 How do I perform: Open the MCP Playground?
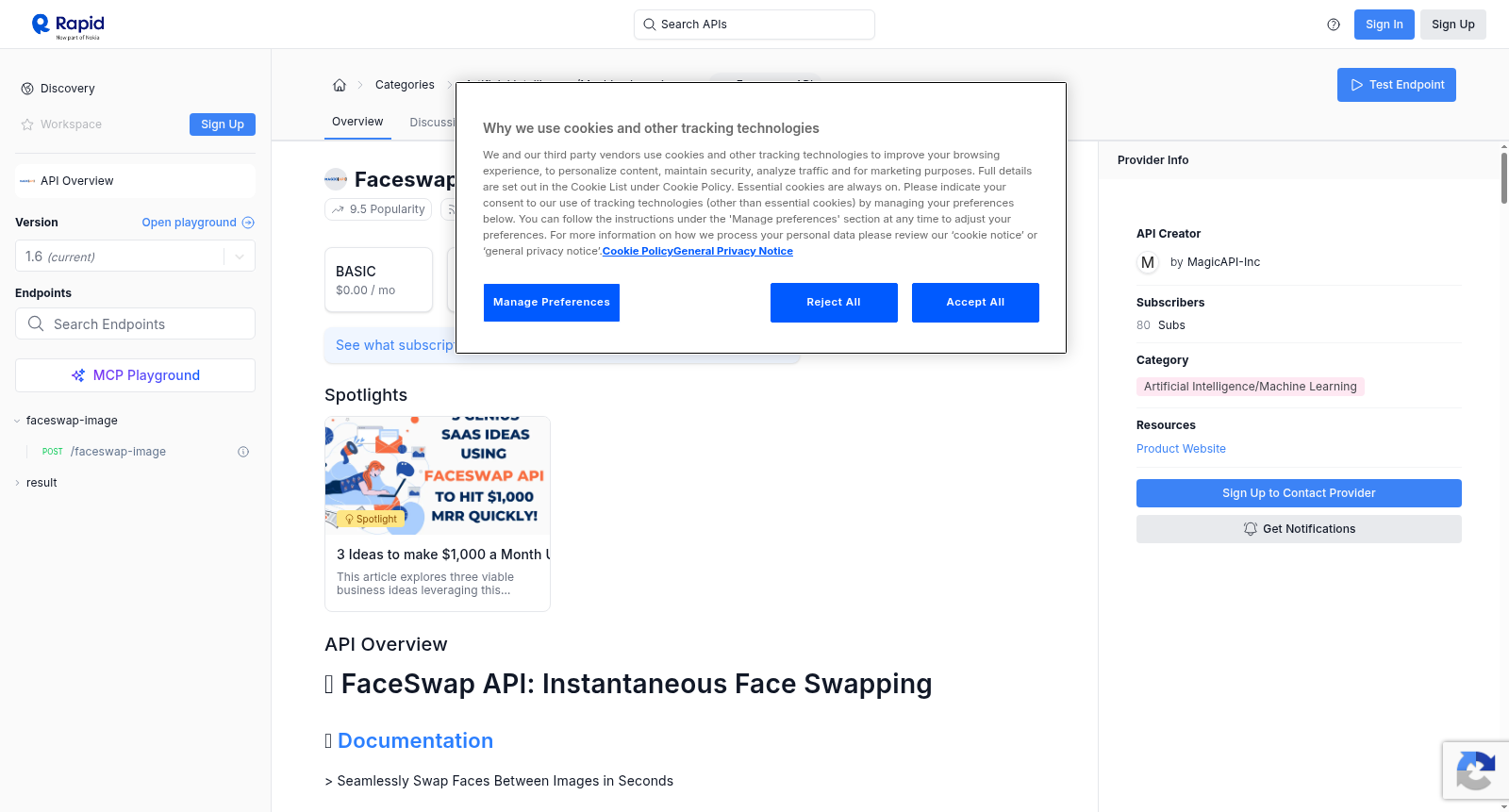135,375
